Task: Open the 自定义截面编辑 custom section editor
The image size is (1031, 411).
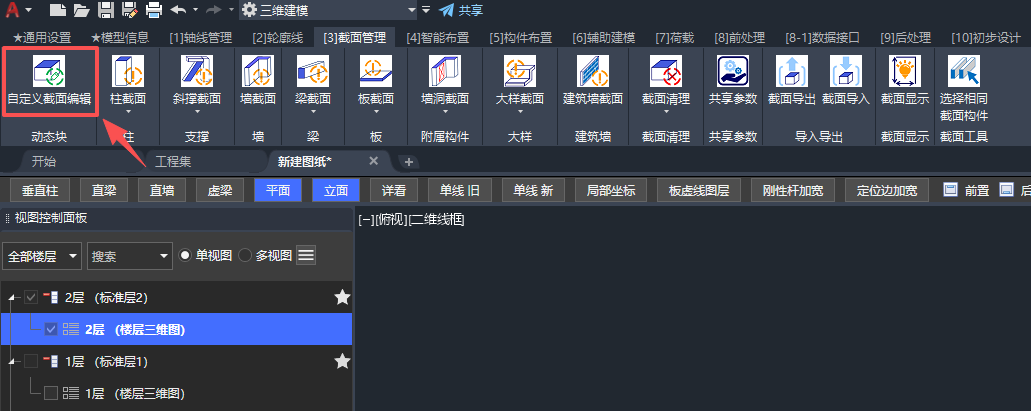Action: tap(50, 82)
